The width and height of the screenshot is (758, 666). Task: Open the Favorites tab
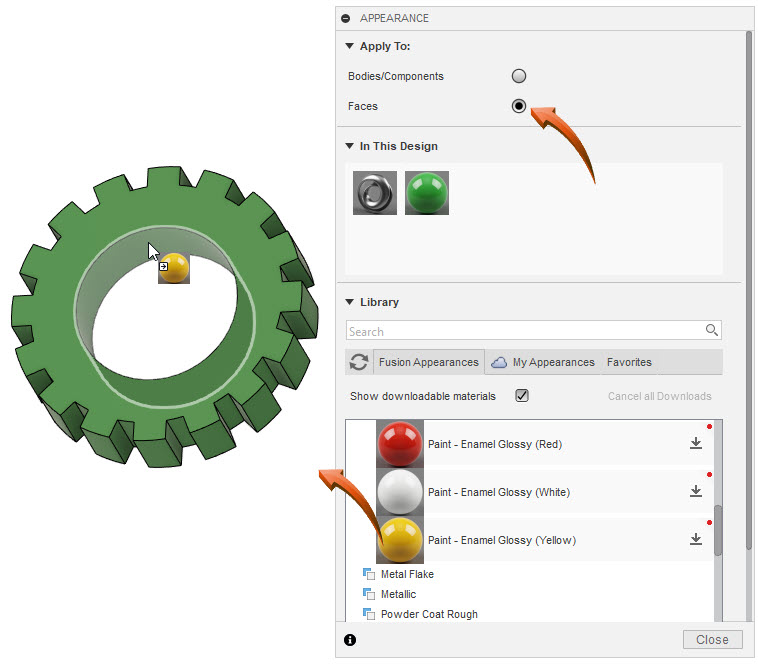click(629, 362)
